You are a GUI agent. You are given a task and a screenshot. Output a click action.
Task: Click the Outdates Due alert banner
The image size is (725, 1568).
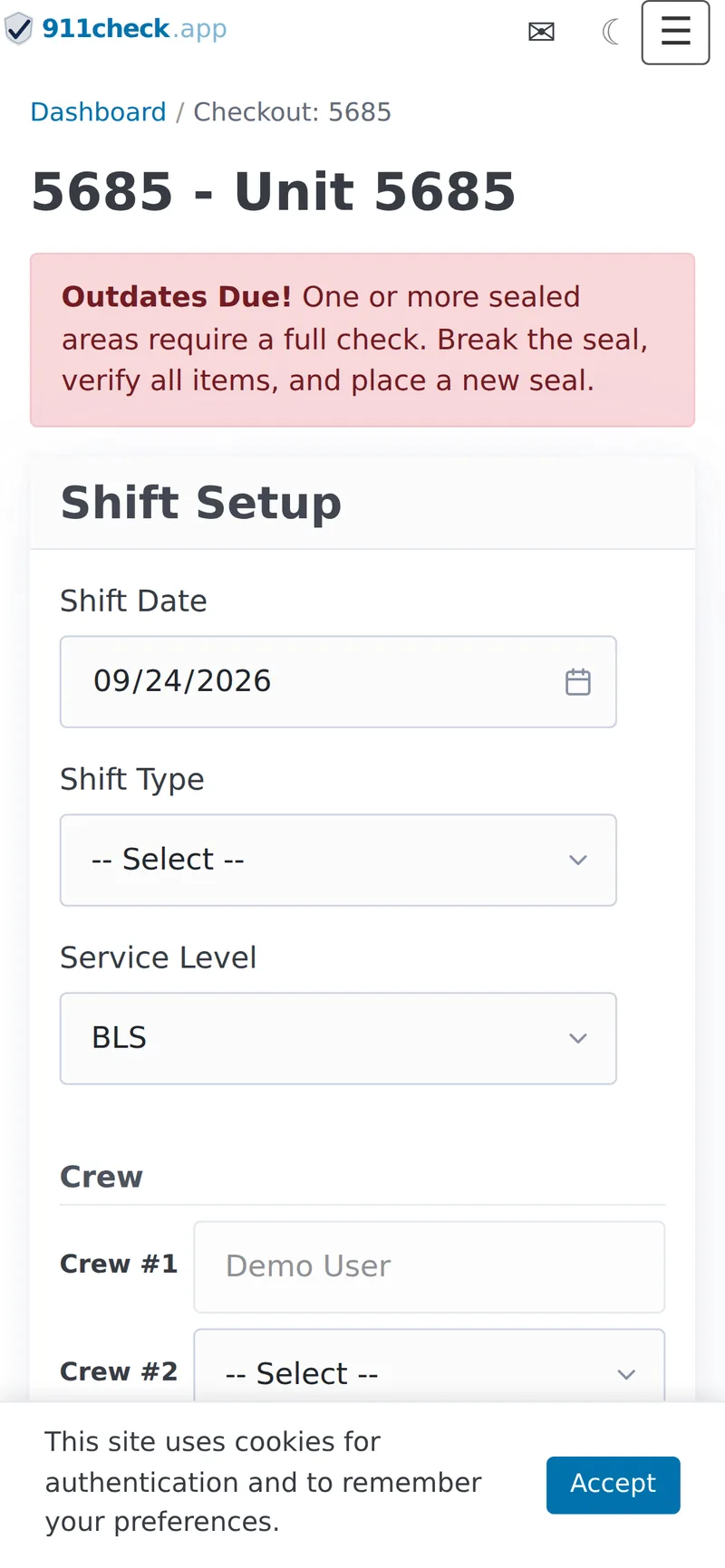362,340
